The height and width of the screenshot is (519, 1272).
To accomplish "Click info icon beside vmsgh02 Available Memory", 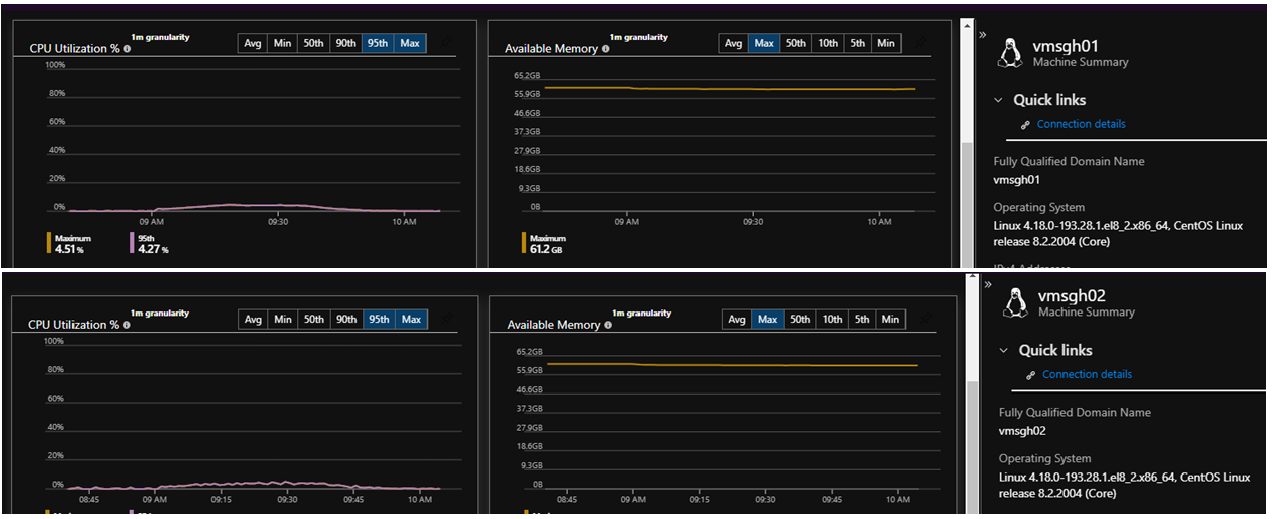I will 607,325.
